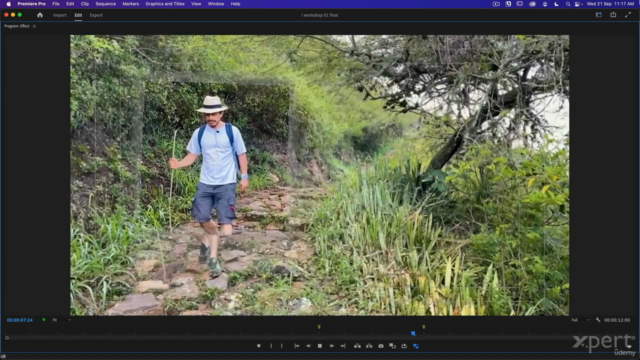The image size is (640, 360).
Task: Click the current timecode 00:00:07:24
Action: [x=20, y=320]
